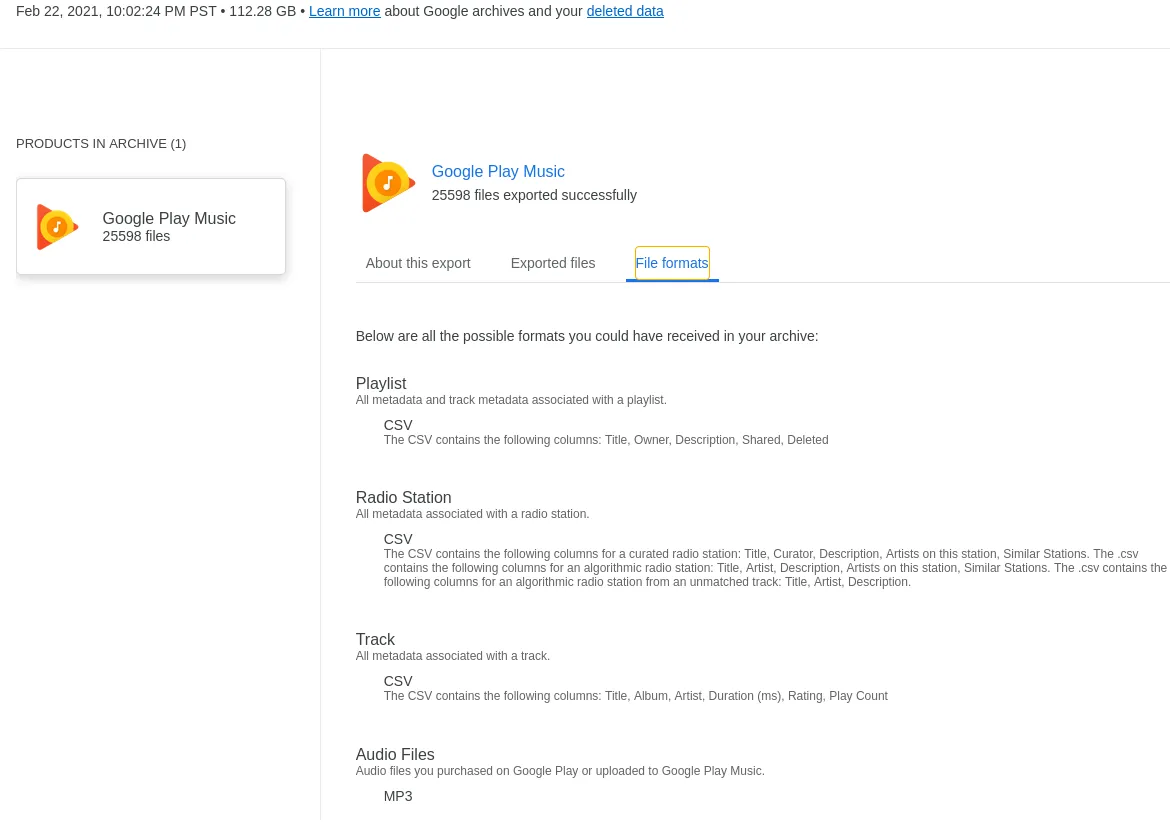1170x824 pixels.
Task: Click the Playlist section heading
Action: click(x=381, y=384)
